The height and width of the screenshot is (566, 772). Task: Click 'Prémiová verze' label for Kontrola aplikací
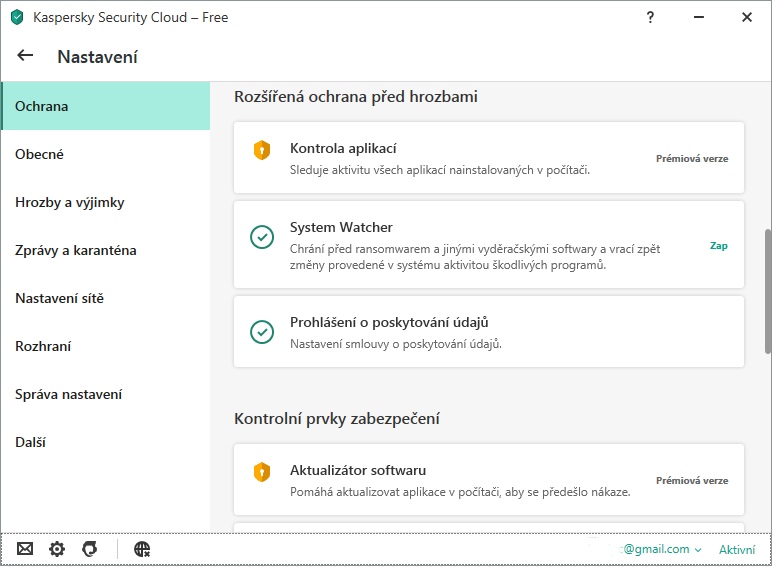pos(692,158)
